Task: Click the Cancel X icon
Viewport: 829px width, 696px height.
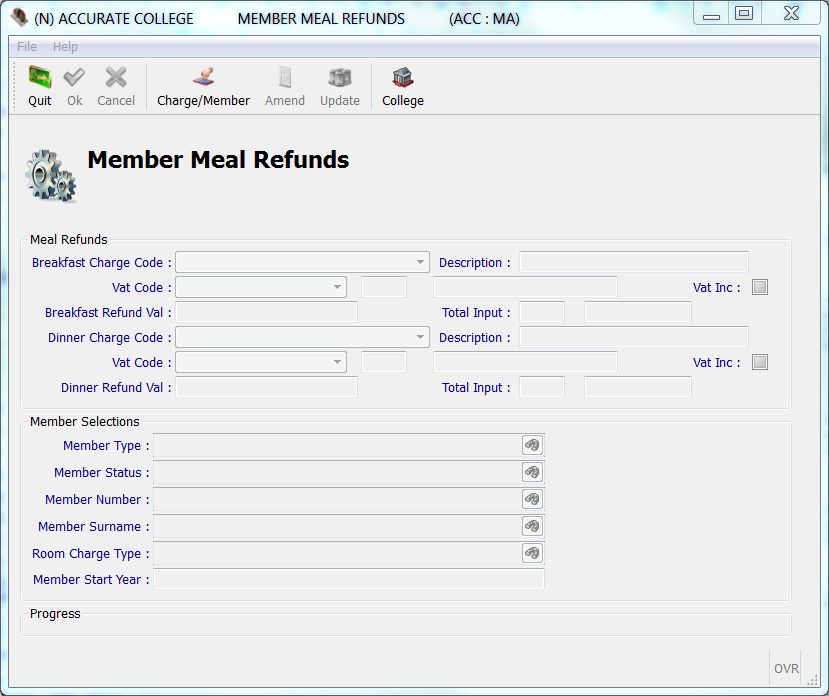Action: coord(116,79)
